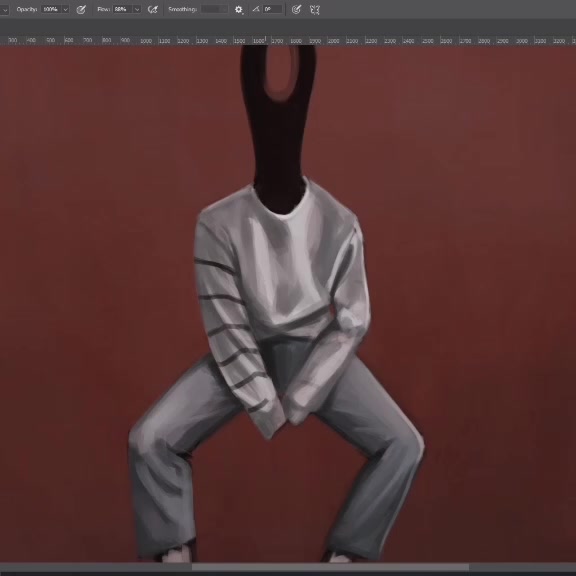Click the Opacity label
This screenshot has height=576, width=576.
(27, 9)
